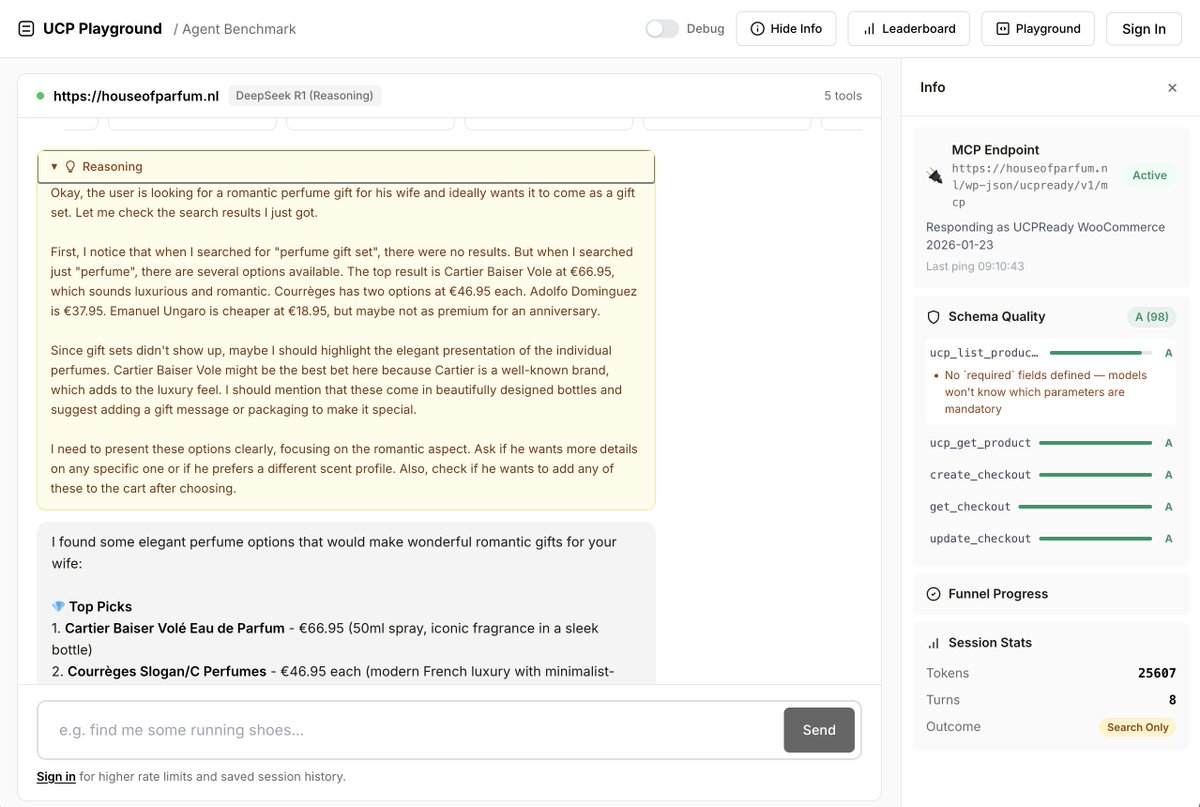Viewport: 1200px width, 807px height.
Task: Open the Leaderboard page
Action: pos(909,29)
